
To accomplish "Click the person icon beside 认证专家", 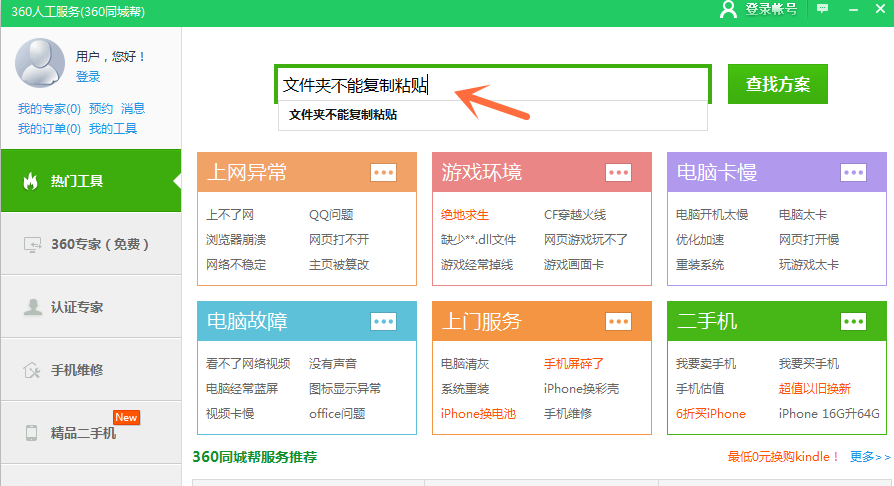I will [x=32, y=307].
